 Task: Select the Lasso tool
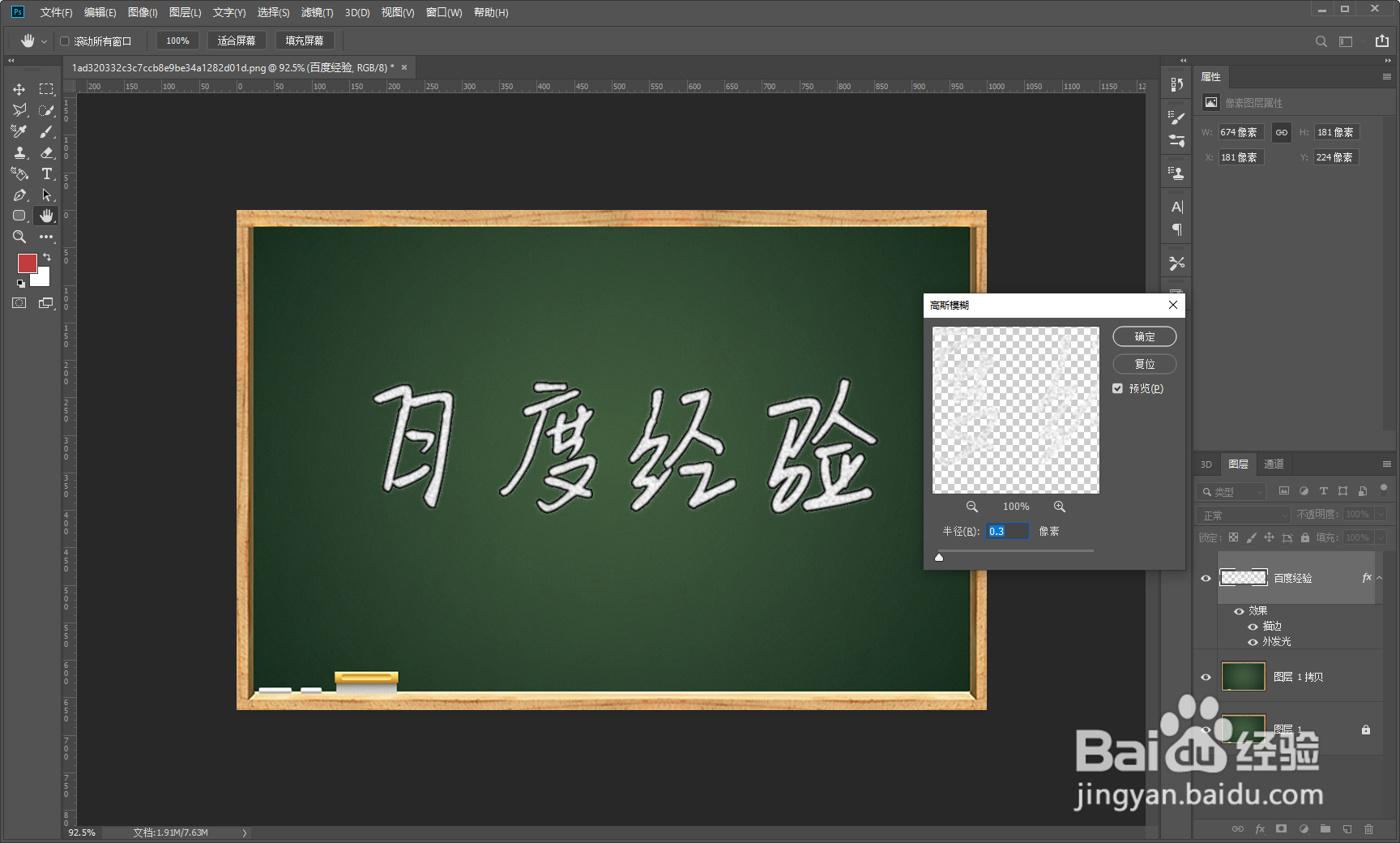19,110
